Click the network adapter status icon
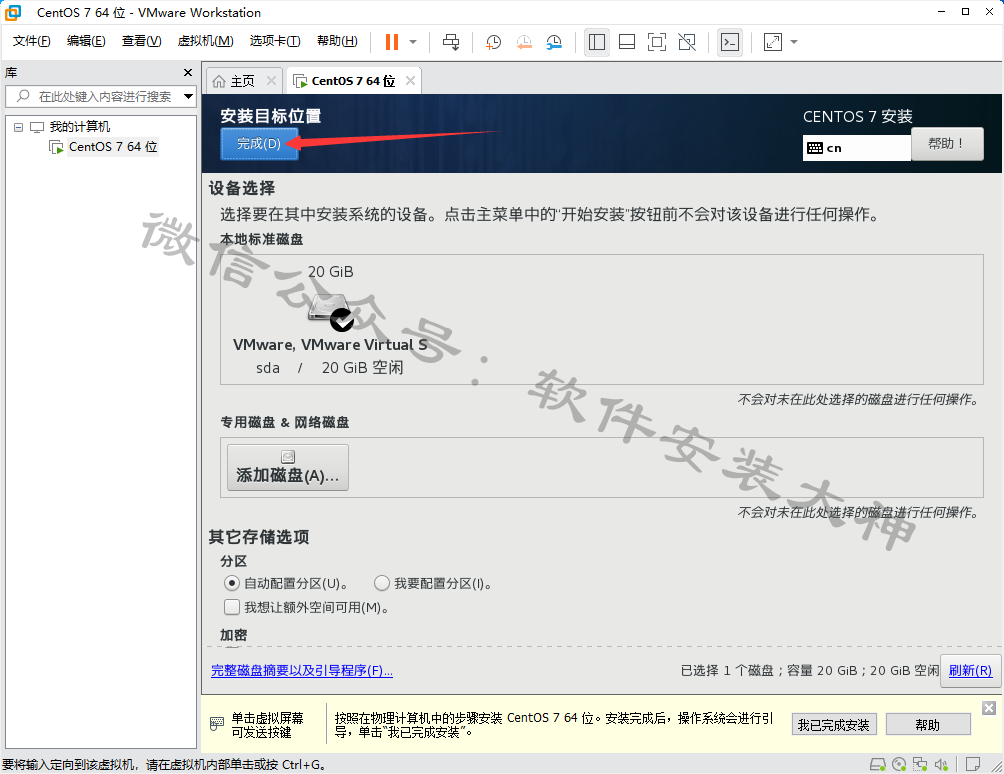 920,764
